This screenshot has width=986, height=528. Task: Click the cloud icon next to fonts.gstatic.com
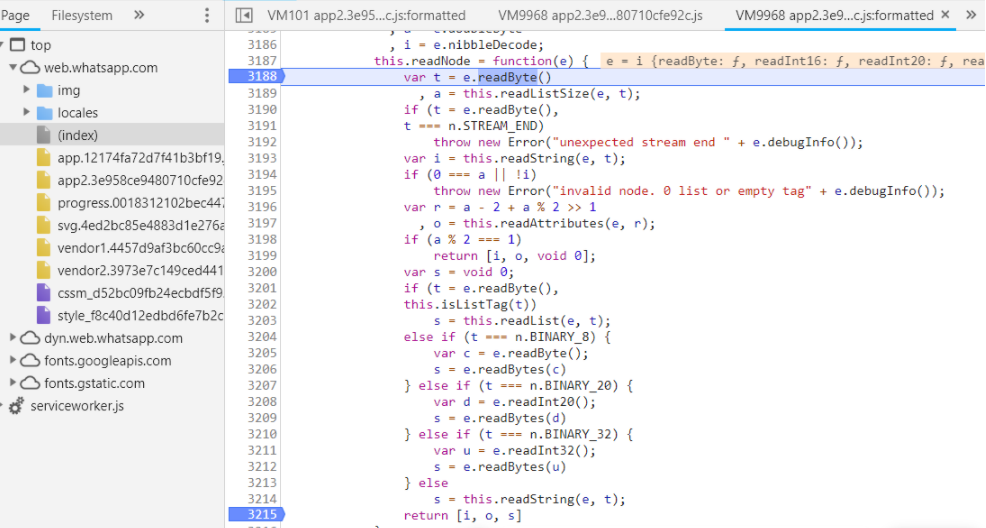click(x=30, y=383)
